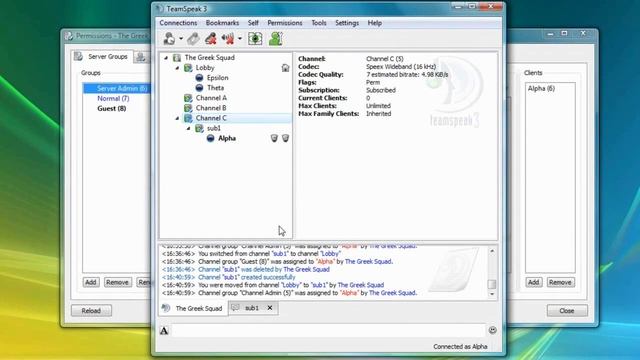Open the Connect icon's dropdown arrow
This screenshot has width=640, height=360.
point(181,39)
